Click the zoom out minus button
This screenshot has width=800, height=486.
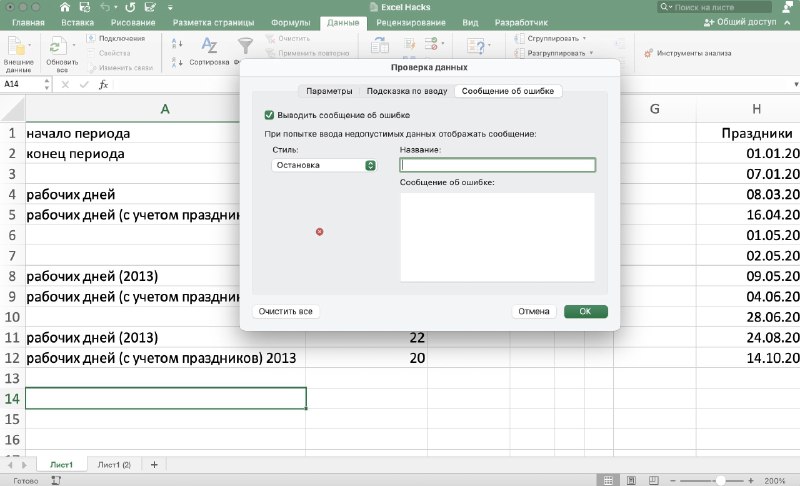pyautogui.click(x=673, y=480)
